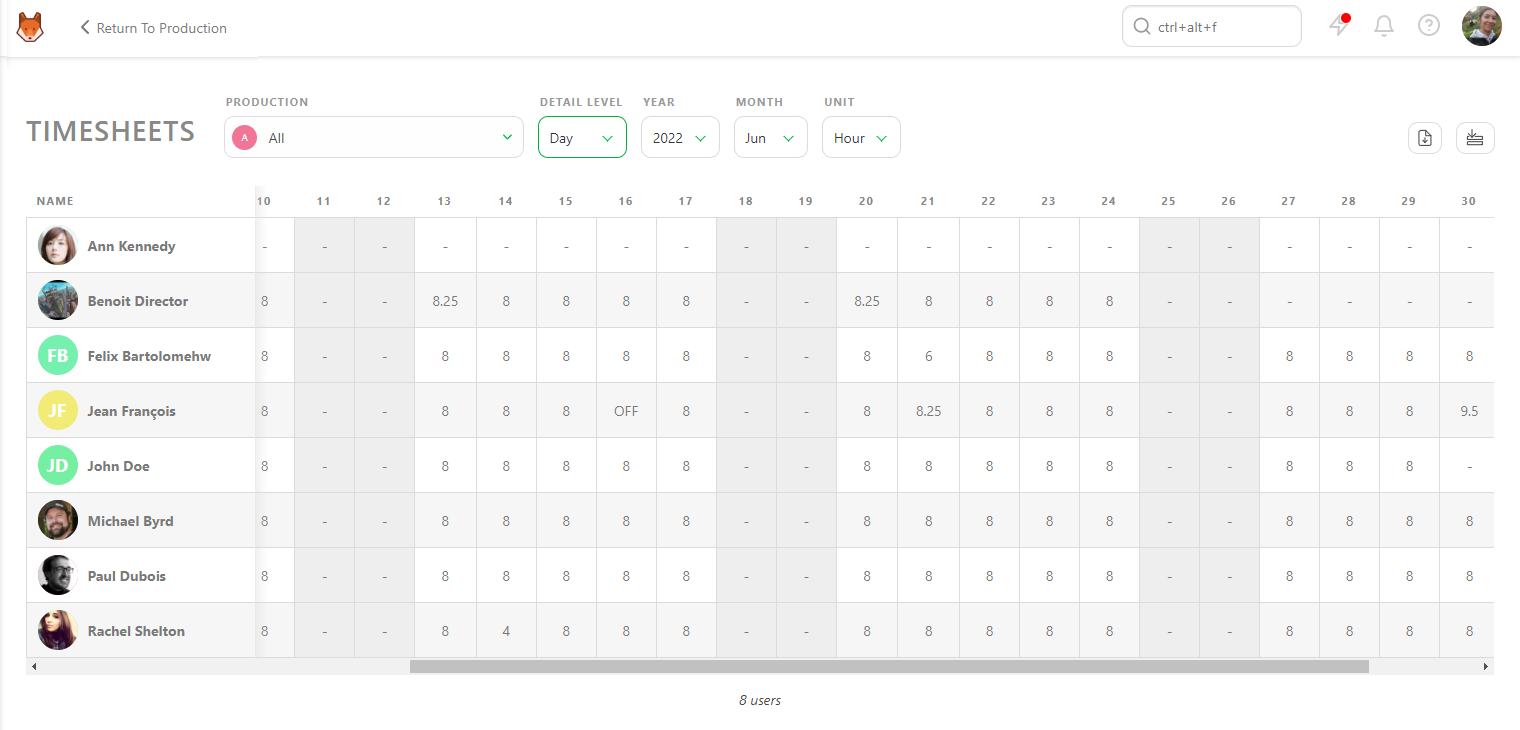Go back via Return To Production
This screenshot has width=1520, height=730.
tap(154, 28)
